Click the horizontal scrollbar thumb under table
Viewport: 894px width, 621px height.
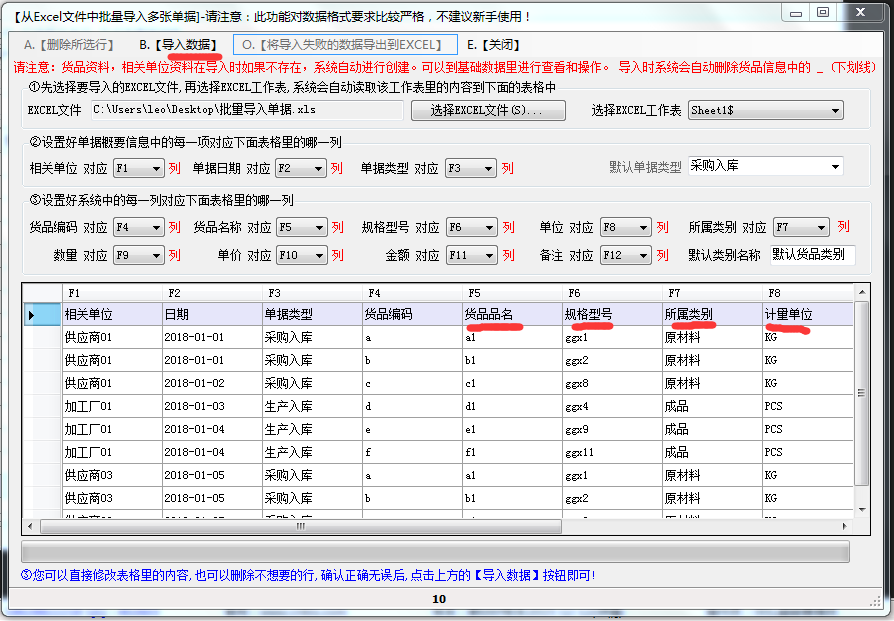pos(300,525)
